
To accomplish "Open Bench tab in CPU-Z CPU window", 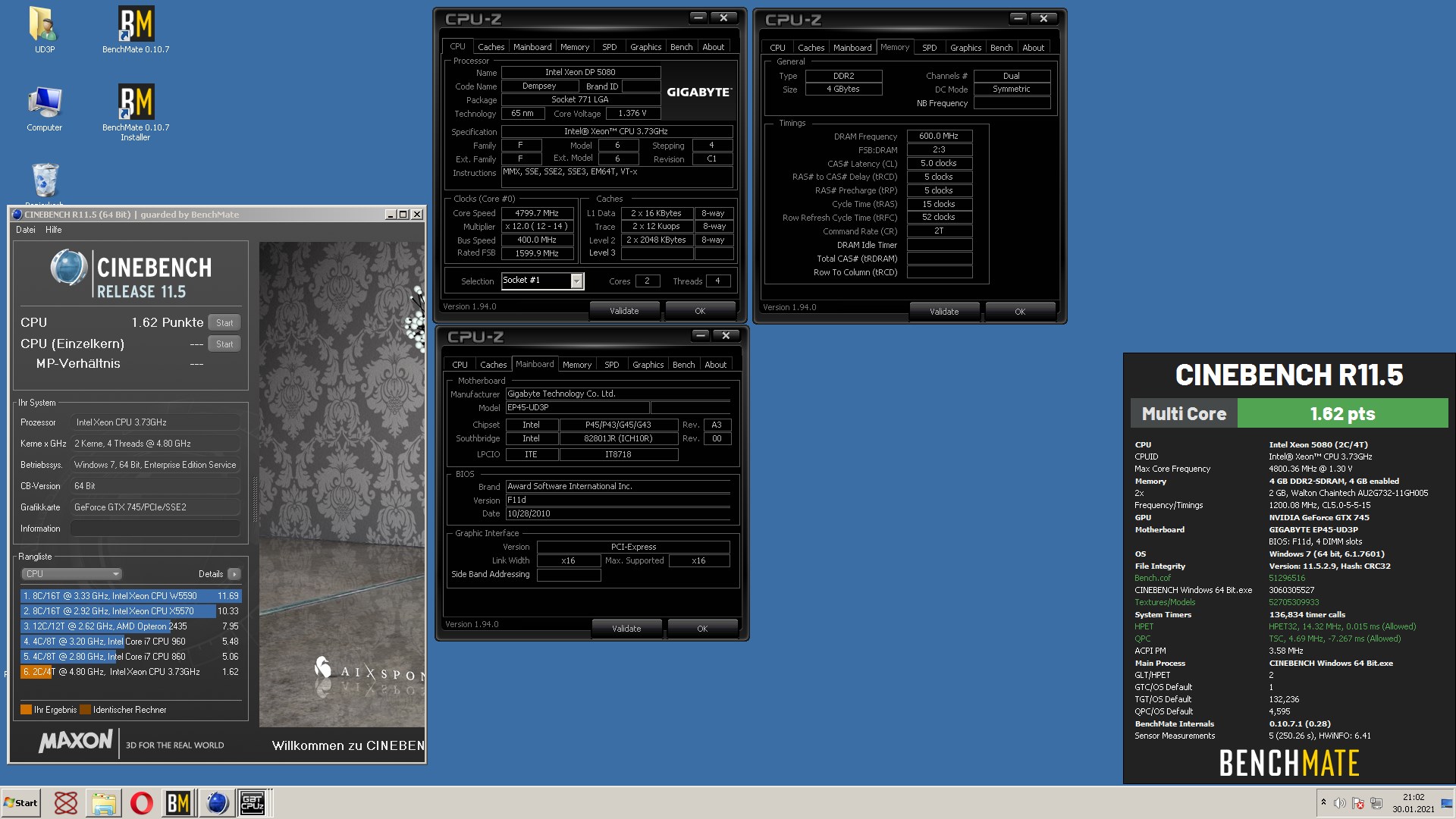I will [x=681, y=47].
